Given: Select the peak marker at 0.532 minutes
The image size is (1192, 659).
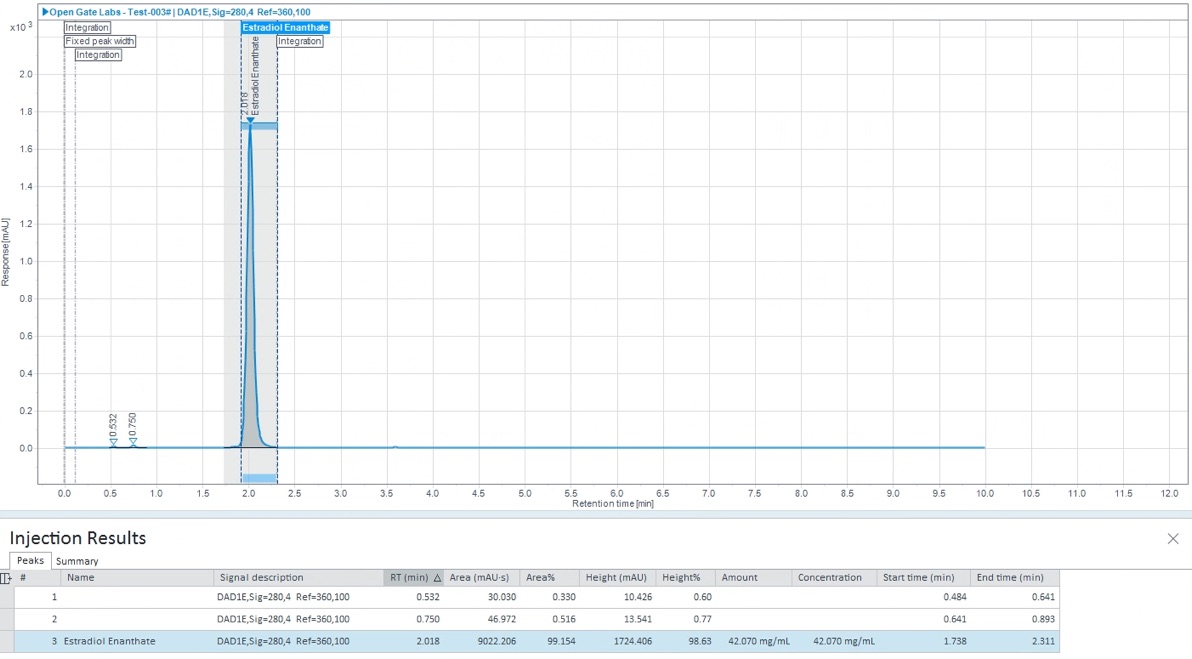Looking at the screenshot, I should (x=113, y=442).
